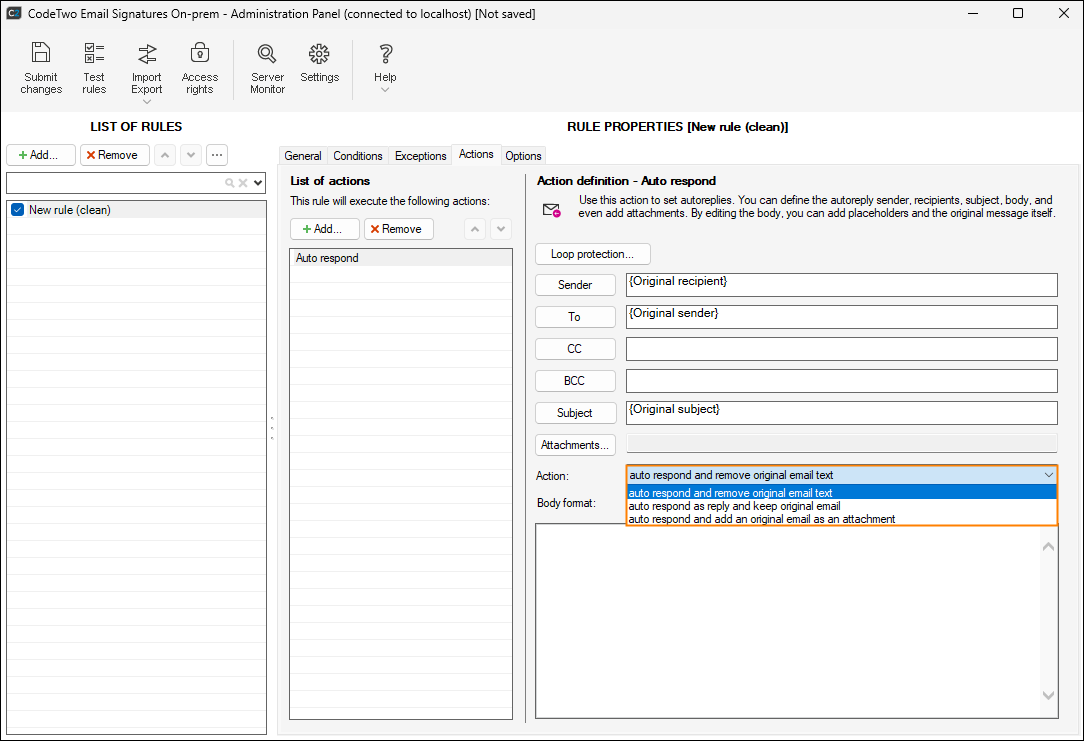1084x741 pixels.
Task: Click the Submit changes toolbar icon
Action: [x=41, y=68]
